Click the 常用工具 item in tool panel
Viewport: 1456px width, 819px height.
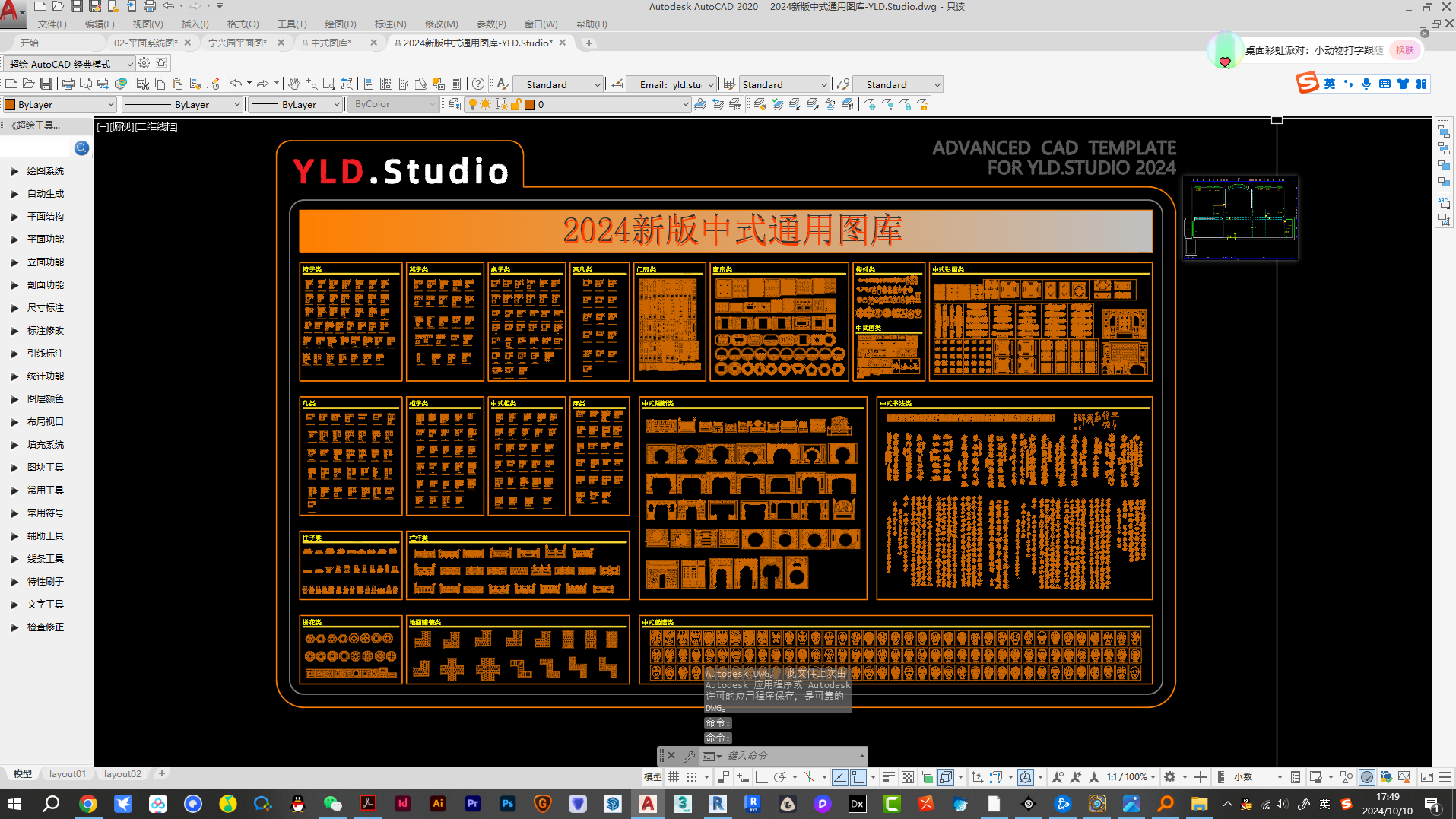pyautogui.click(x=46, y=490)
